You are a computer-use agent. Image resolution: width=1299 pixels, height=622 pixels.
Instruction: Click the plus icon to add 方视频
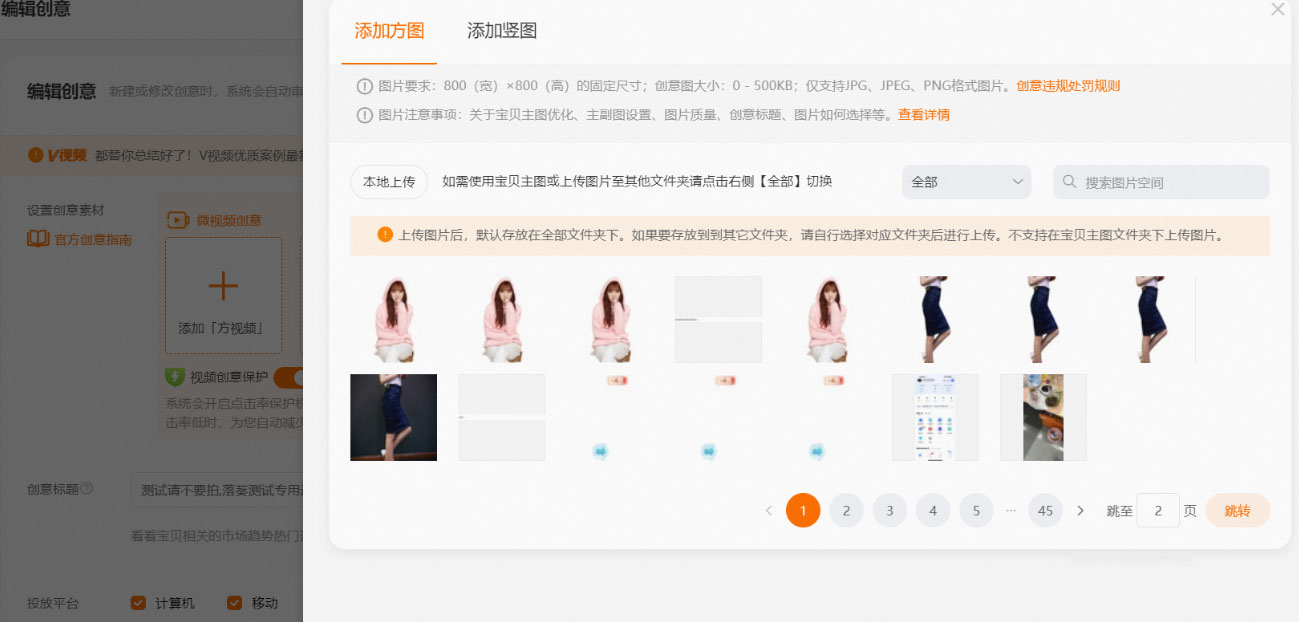pyautogui.click(x=222, y=285)
